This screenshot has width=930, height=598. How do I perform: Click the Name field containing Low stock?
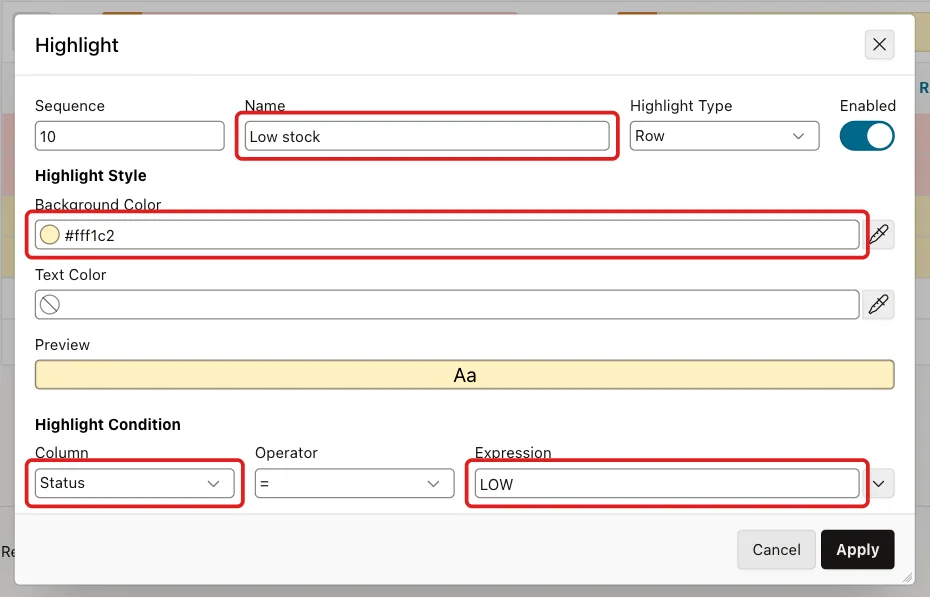pos(427,136)
